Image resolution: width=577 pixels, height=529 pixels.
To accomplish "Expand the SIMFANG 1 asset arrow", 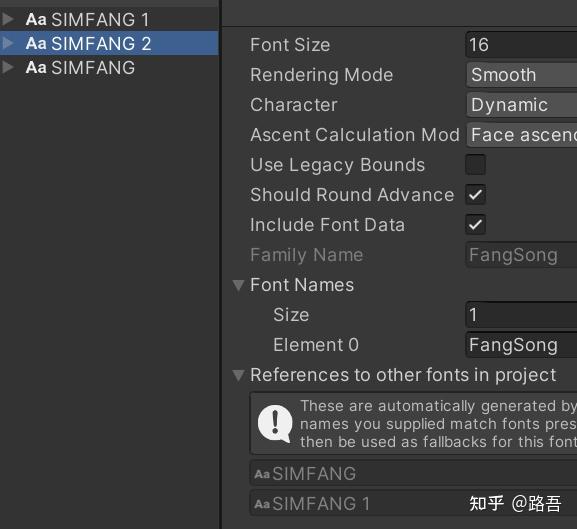I will 8,19.
